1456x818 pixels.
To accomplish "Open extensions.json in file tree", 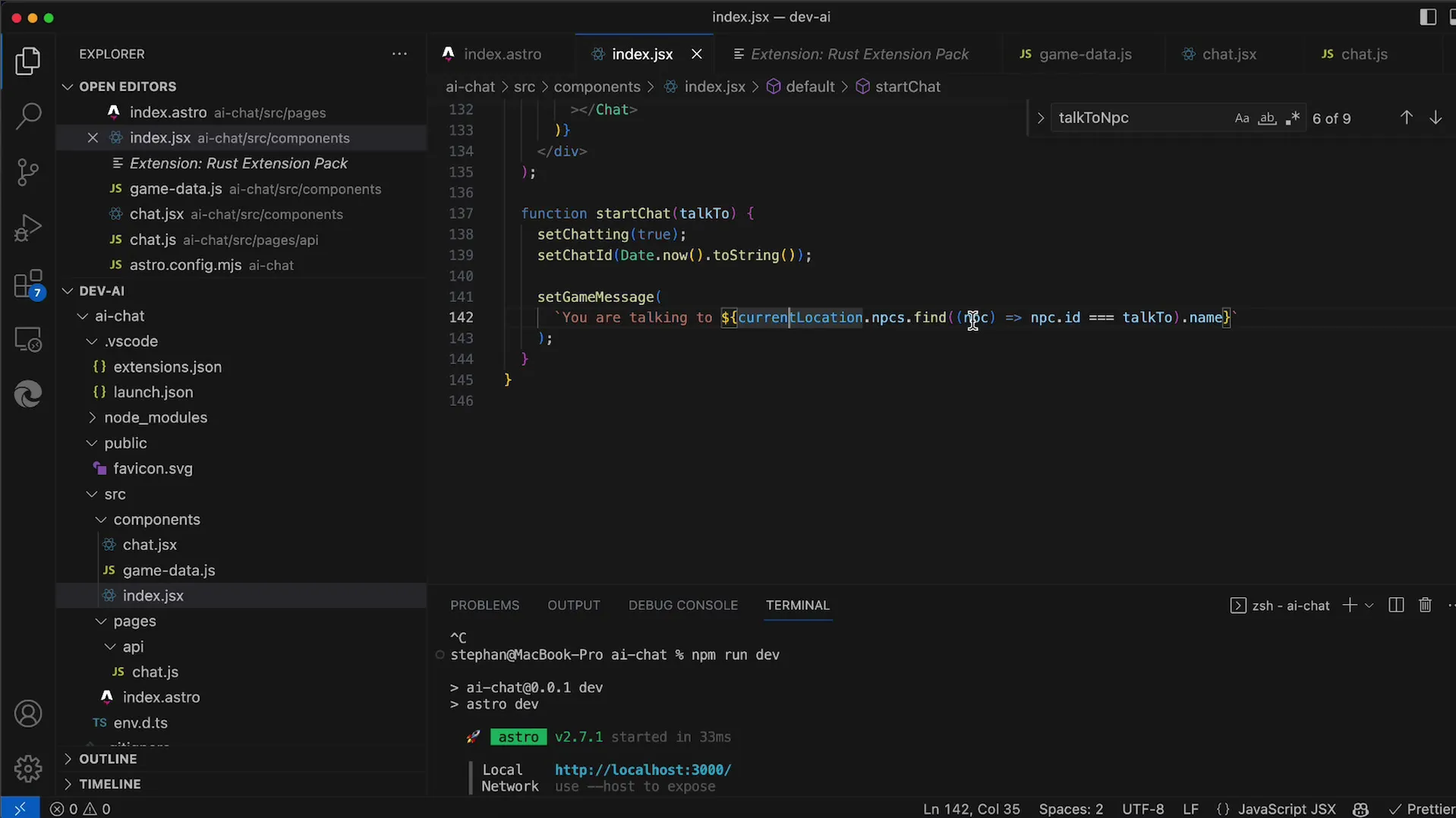I will pyautogui.click(x=167, y=367).
